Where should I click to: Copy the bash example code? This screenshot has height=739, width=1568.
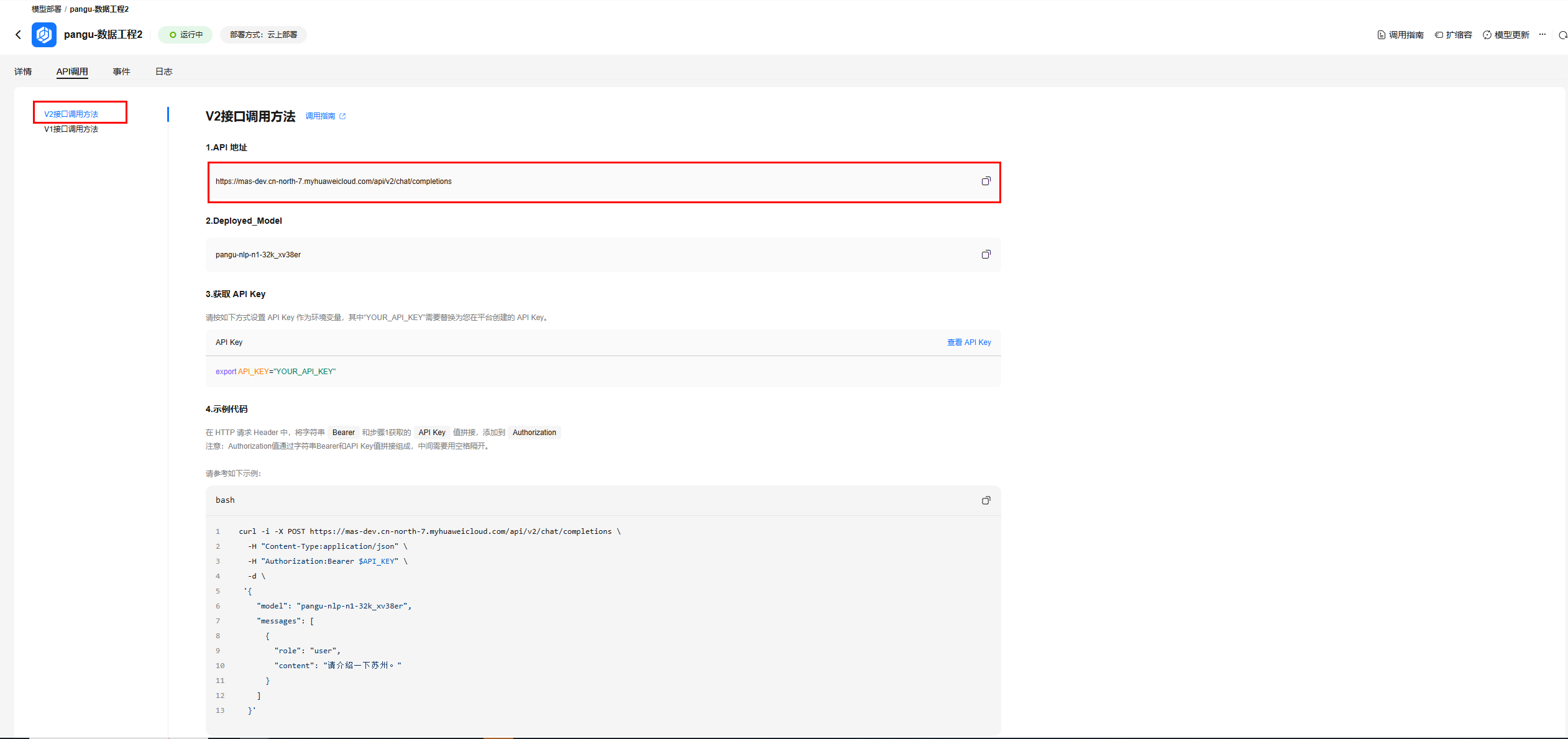point(986,500)
